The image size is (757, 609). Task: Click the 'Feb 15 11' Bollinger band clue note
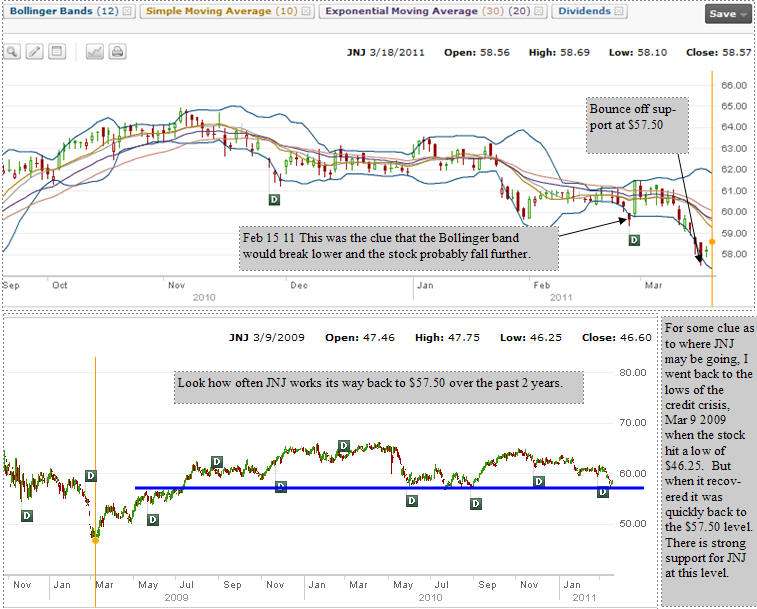click(x=399, y=248)
